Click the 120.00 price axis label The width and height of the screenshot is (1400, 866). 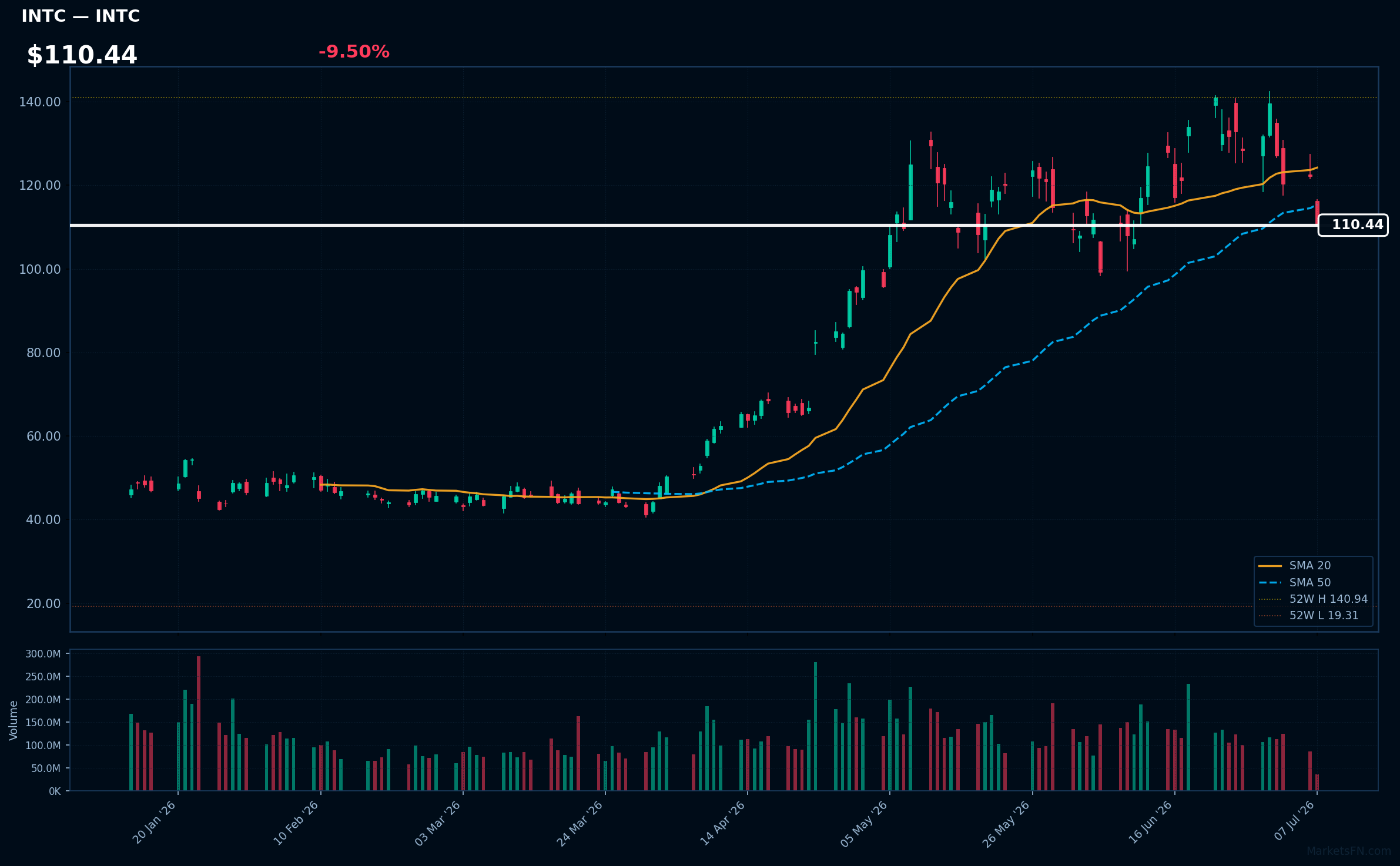40,186
